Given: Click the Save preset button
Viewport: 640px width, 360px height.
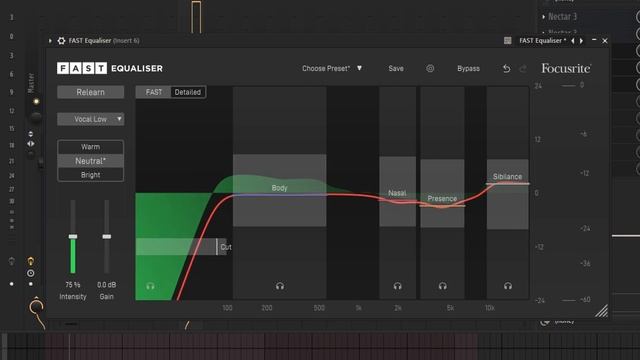Looking at the screenshot, I should pos(396,69).
